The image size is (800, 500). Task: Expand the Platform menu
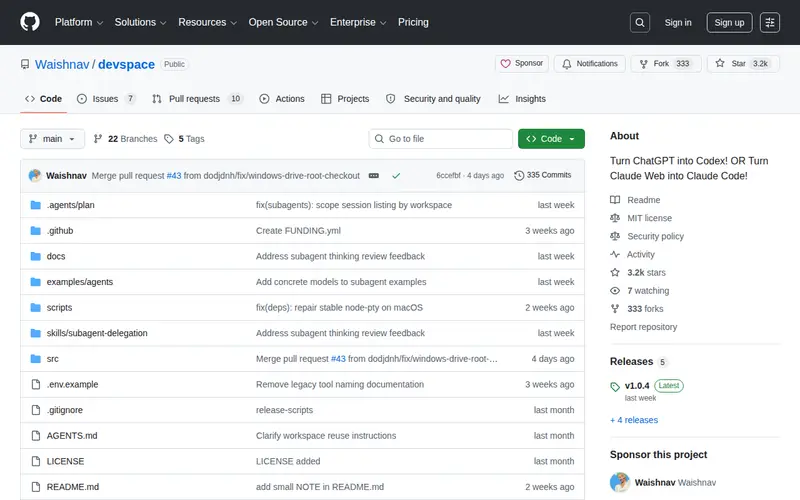79,22
